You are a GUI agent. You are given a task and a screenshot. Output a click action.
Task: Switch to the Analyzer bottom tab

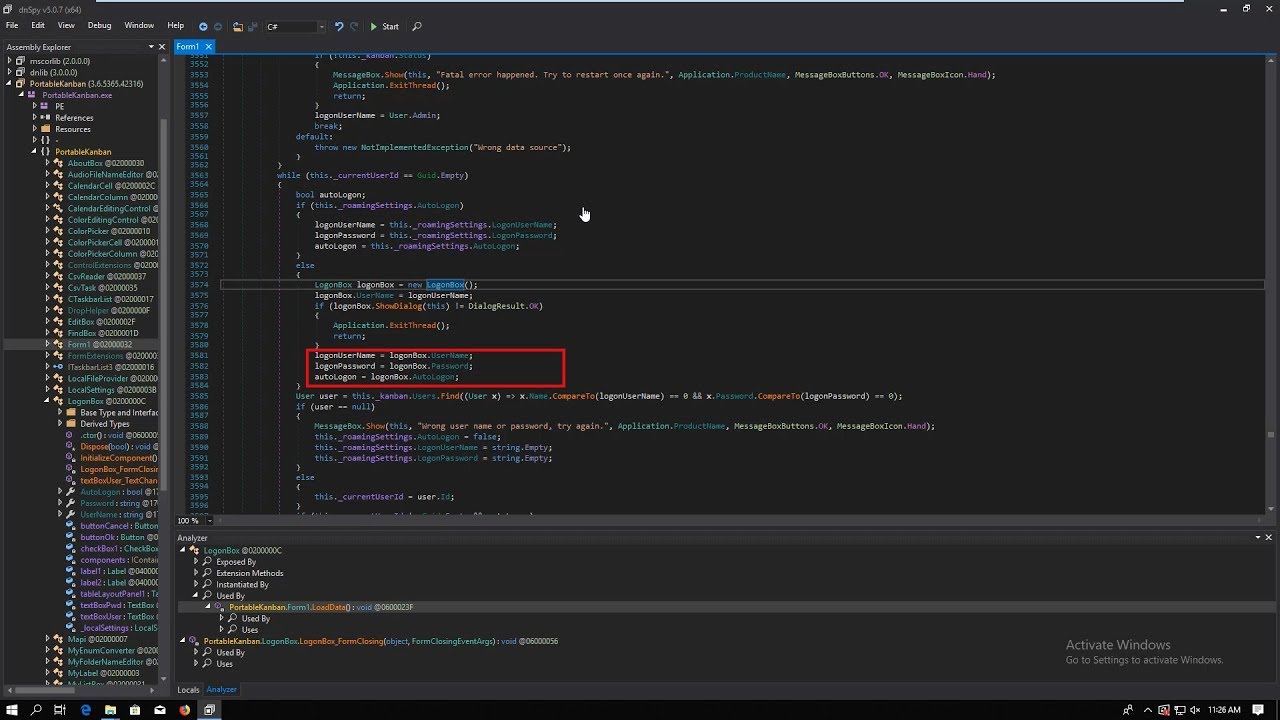(x=221, y=689)
